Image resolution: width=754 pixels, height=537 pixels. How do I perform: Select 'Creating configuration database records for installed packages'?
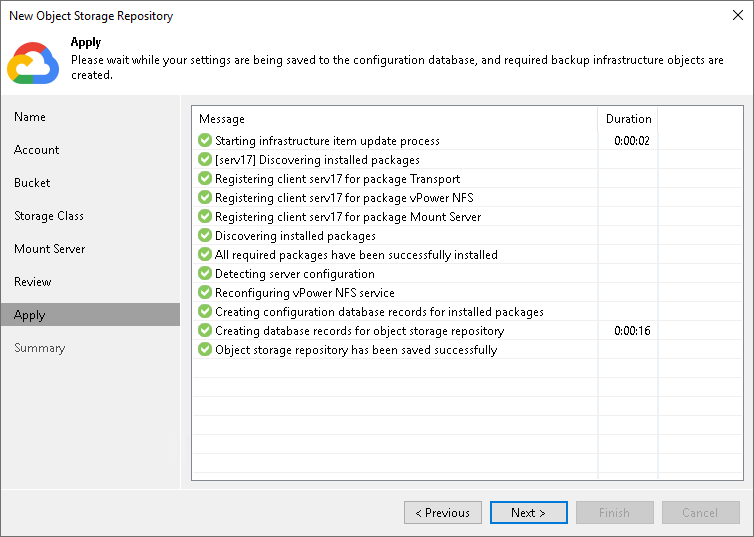[379, 312]
